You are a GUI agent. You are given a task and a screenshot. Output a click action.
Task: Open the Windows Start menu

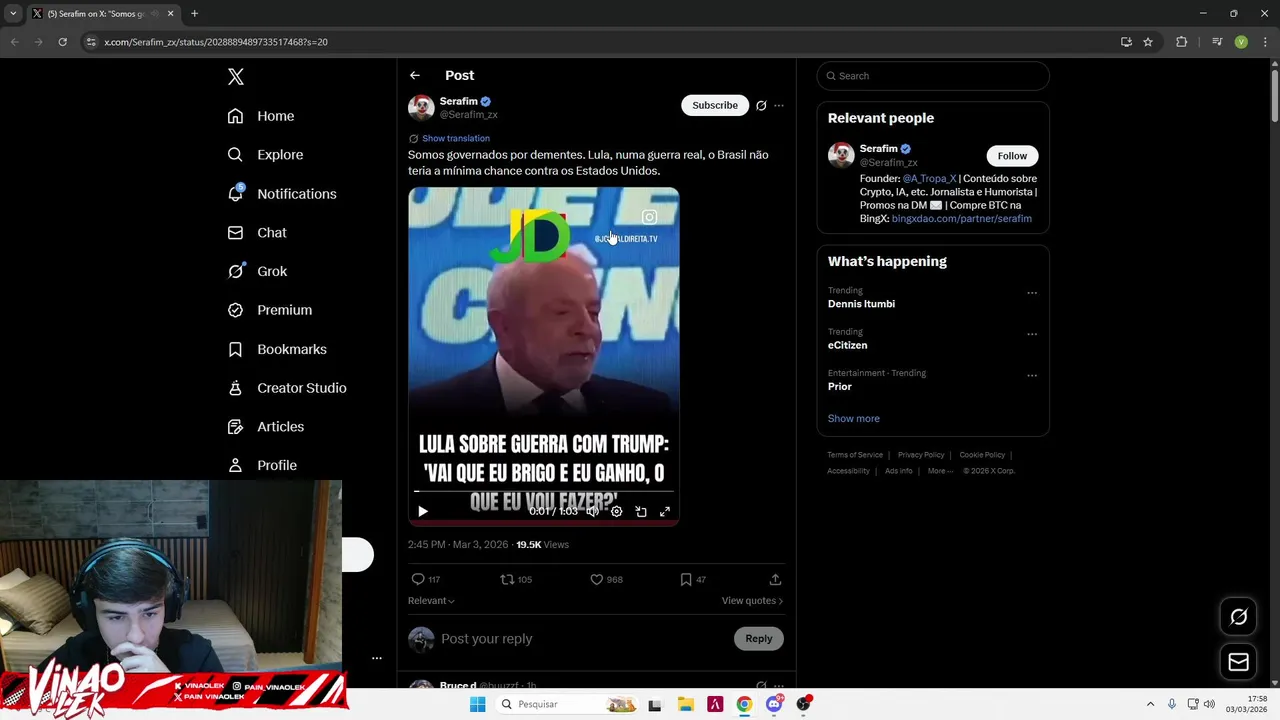[x=477, y=704]
